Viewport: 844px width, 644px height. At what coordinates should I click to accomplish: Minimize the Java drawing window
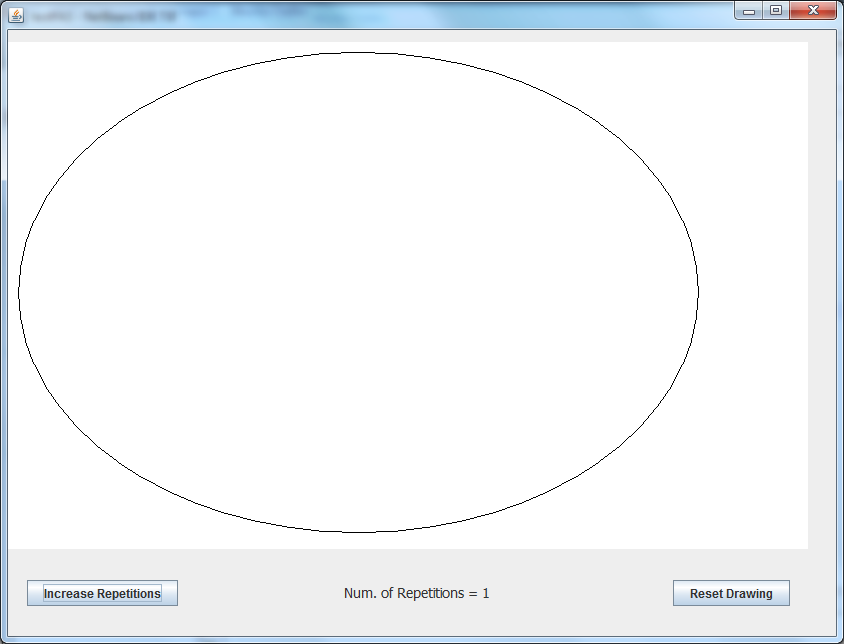748,11
